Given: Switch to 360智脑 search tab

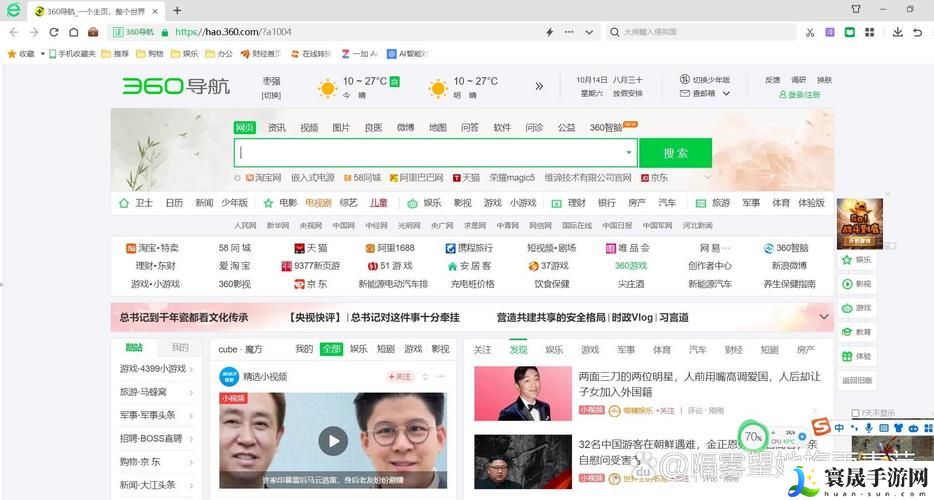Looking at the screenshot, I should point(606,128).
